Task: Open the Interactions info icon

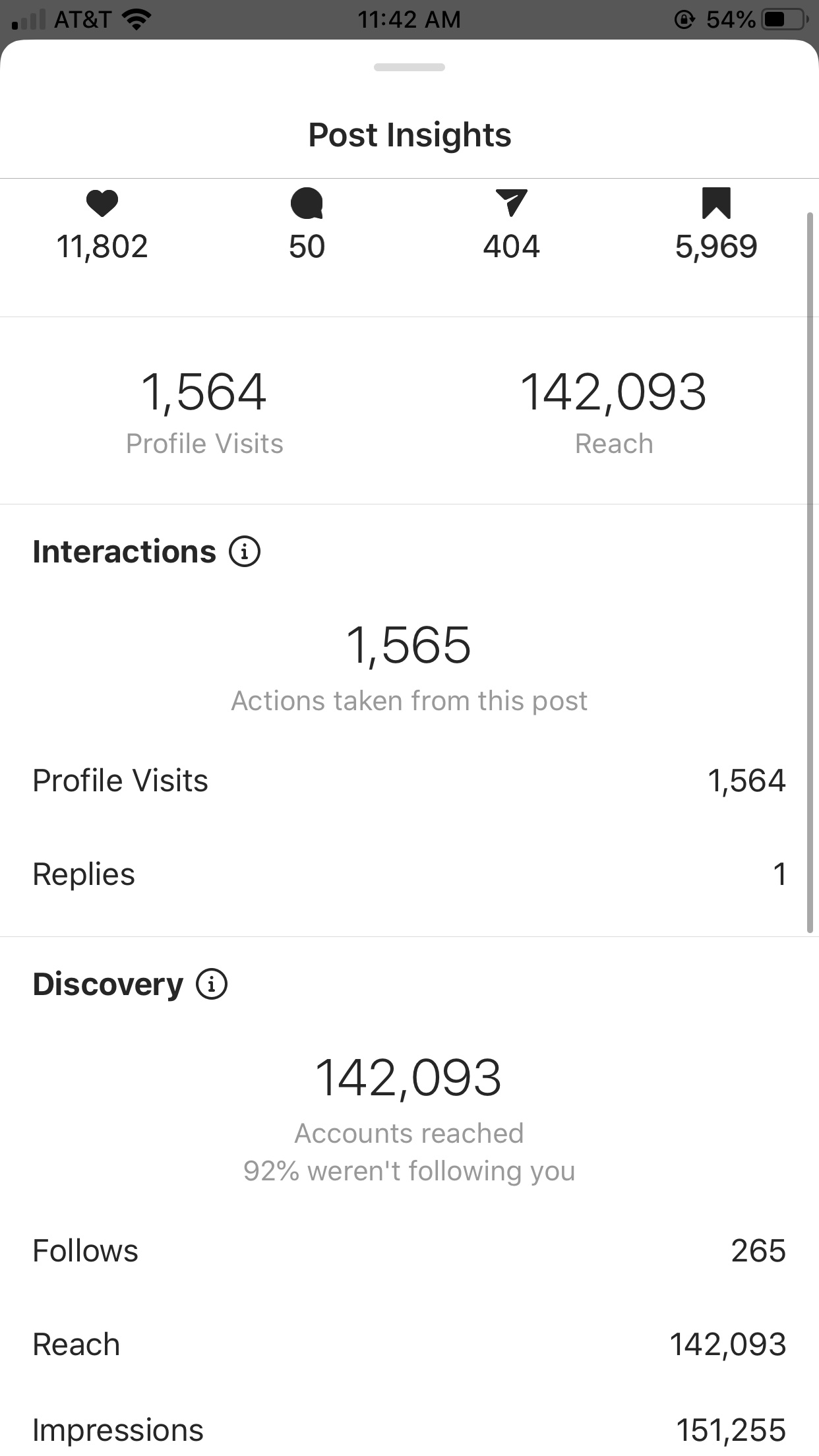Action: (245, 551)
